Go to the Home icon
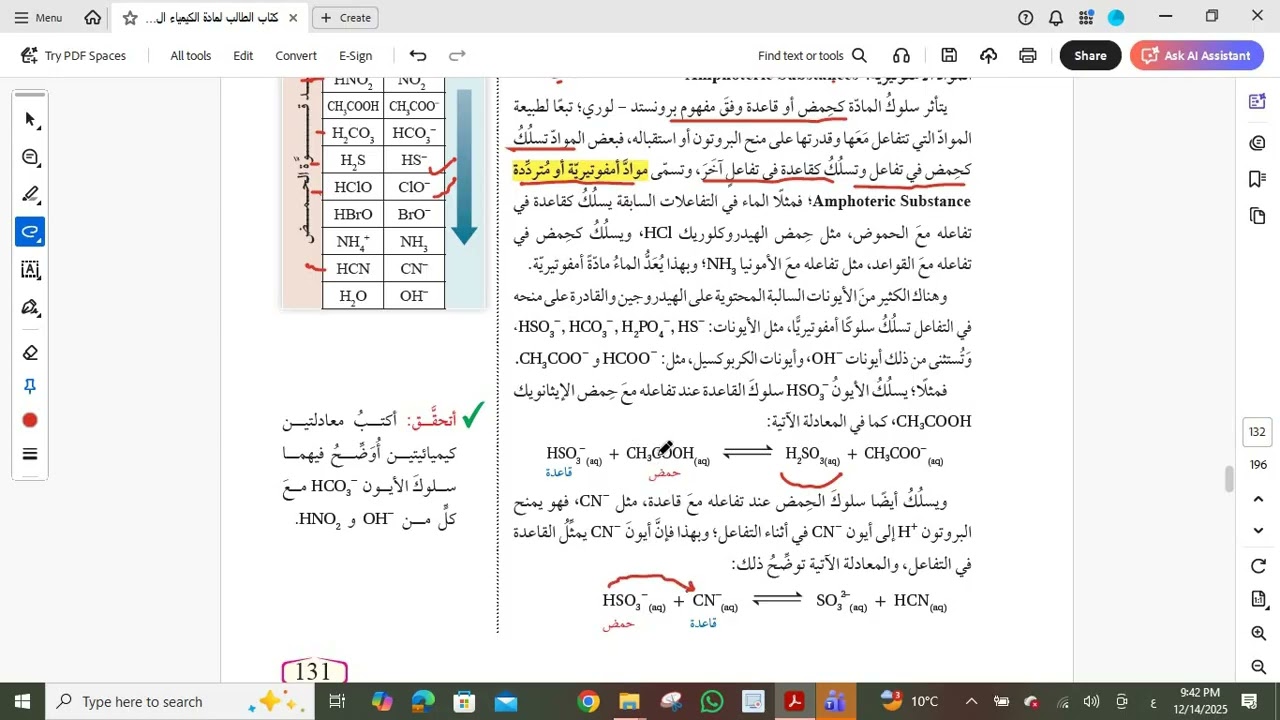The width and height of the screenshot is (1280, 720). pyautogui.click(x=93, y=17)
